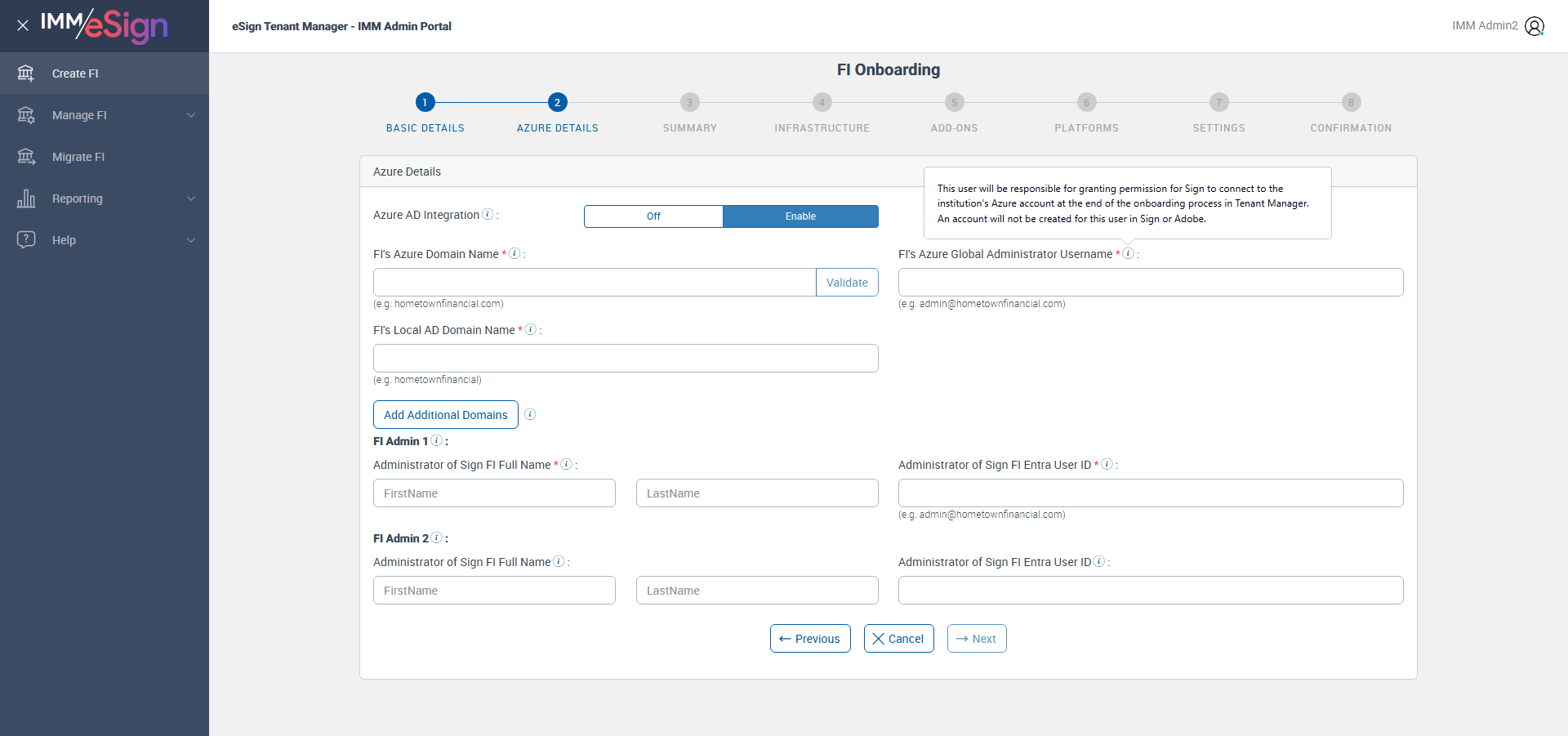Click info icon beside FI's Azure Domain Name
Screen dimensions: 1568x736
pyautogui.click(x=514, y=253)
